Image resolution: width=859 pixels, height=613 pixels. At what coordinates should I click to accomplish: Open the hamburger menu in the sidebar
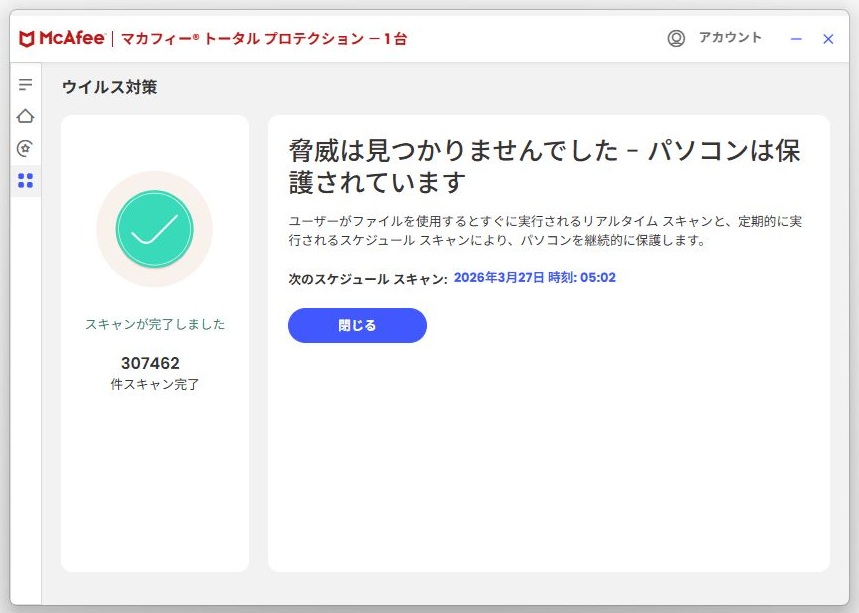pos(25,85)
